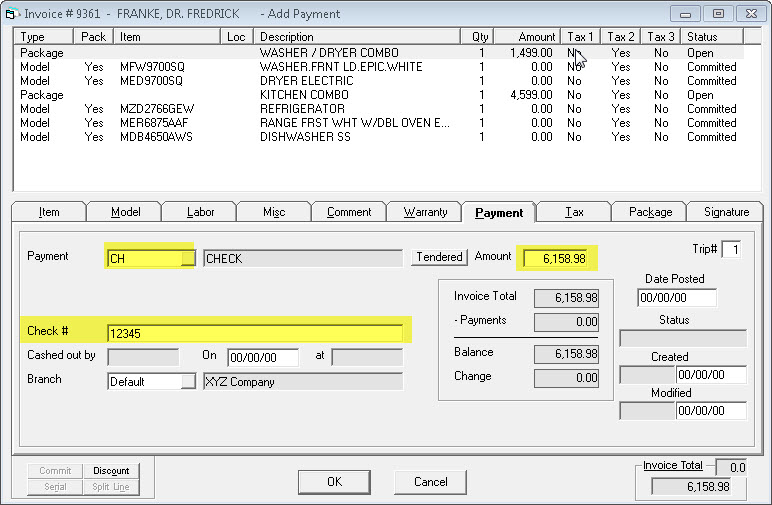Screen dimensions: 772x505
Task: Open the Labor tab
Action: [x=200, y=212]
